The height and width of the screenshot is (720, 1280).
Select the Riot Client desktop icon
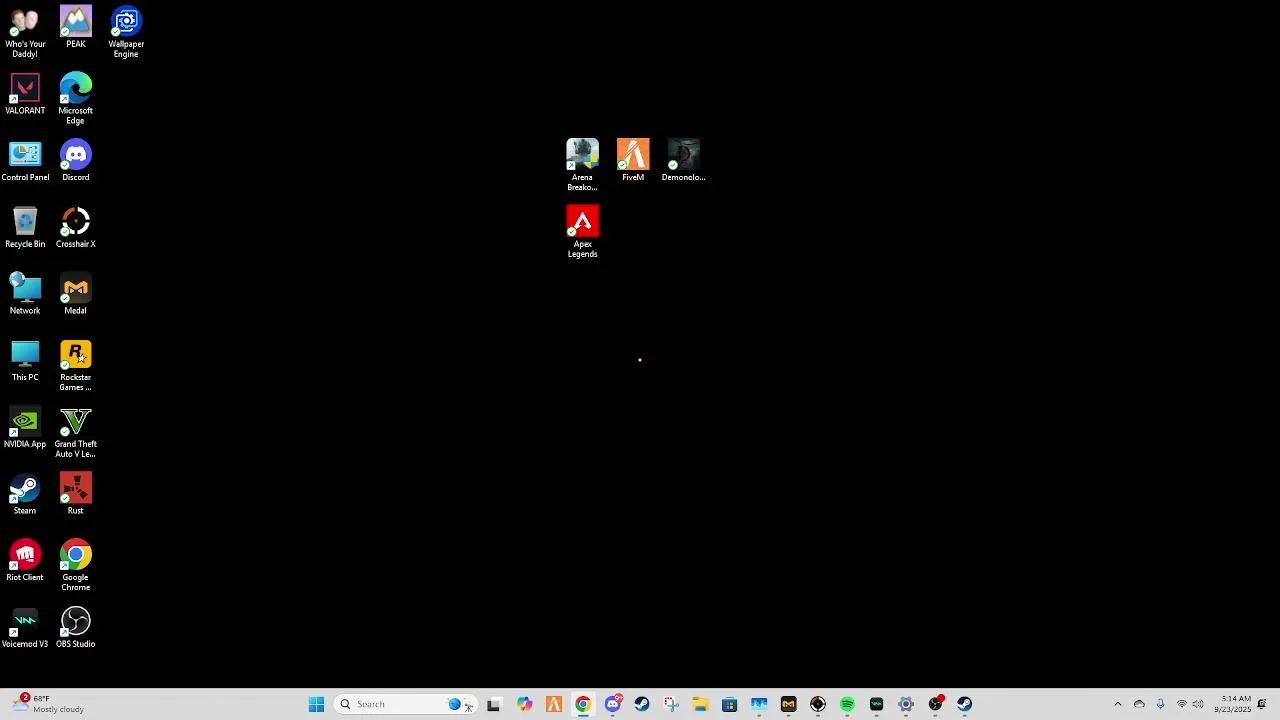pyautogui.click(x=25, y=561)
